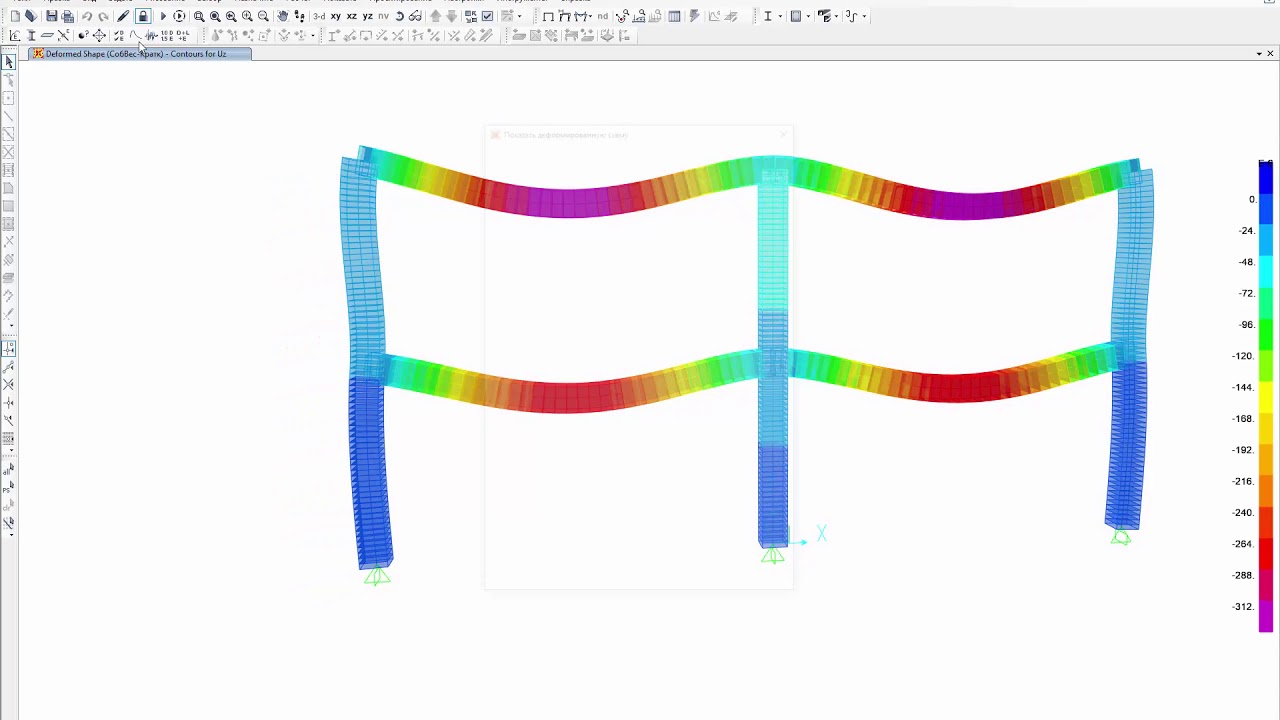Create a new model with New icon
This screenshot has width=1280, height=720.
tap(15, 16)
